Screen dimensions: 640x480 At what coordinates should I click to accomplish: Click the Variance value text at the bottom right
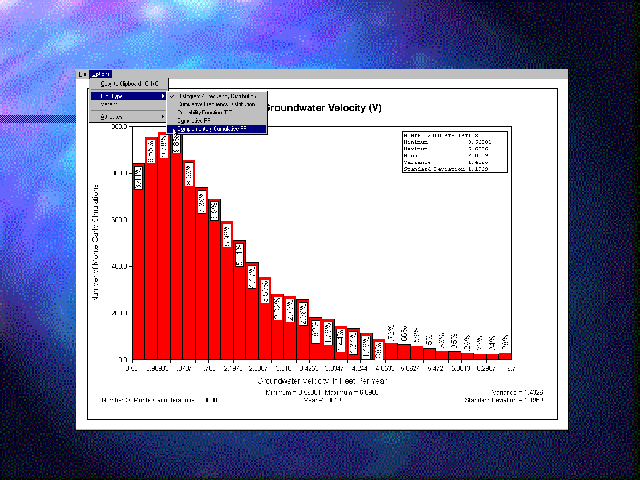[x=518, y=393]
